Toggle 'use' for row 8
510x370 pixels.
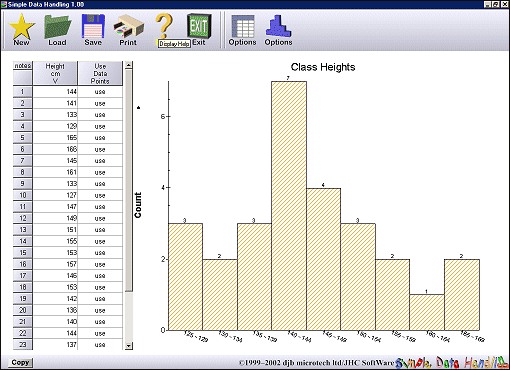pyautogui.click(x=100, y=172)
